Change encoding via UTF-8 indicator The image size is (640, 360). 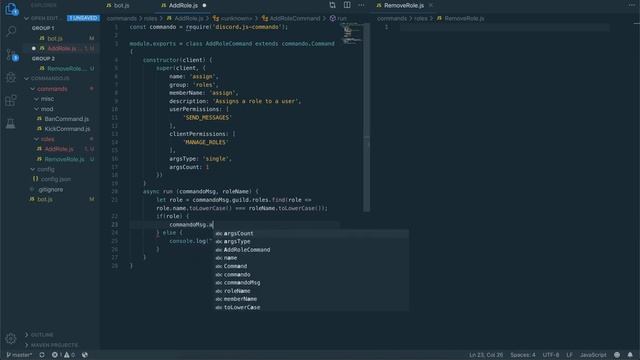click(x=551, y=355)
